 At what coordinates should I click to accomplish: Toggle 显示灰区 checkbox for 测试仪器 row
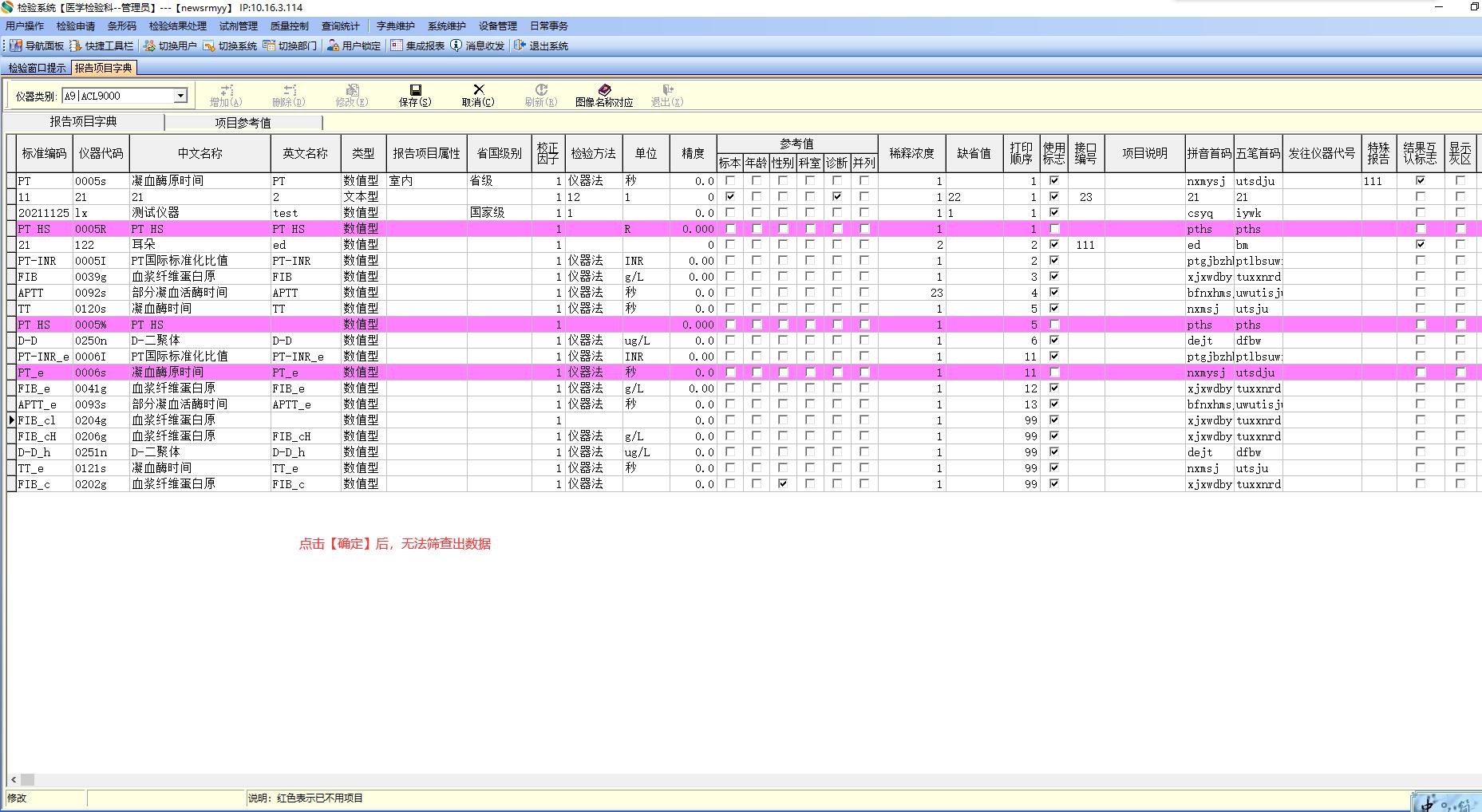1460,213
